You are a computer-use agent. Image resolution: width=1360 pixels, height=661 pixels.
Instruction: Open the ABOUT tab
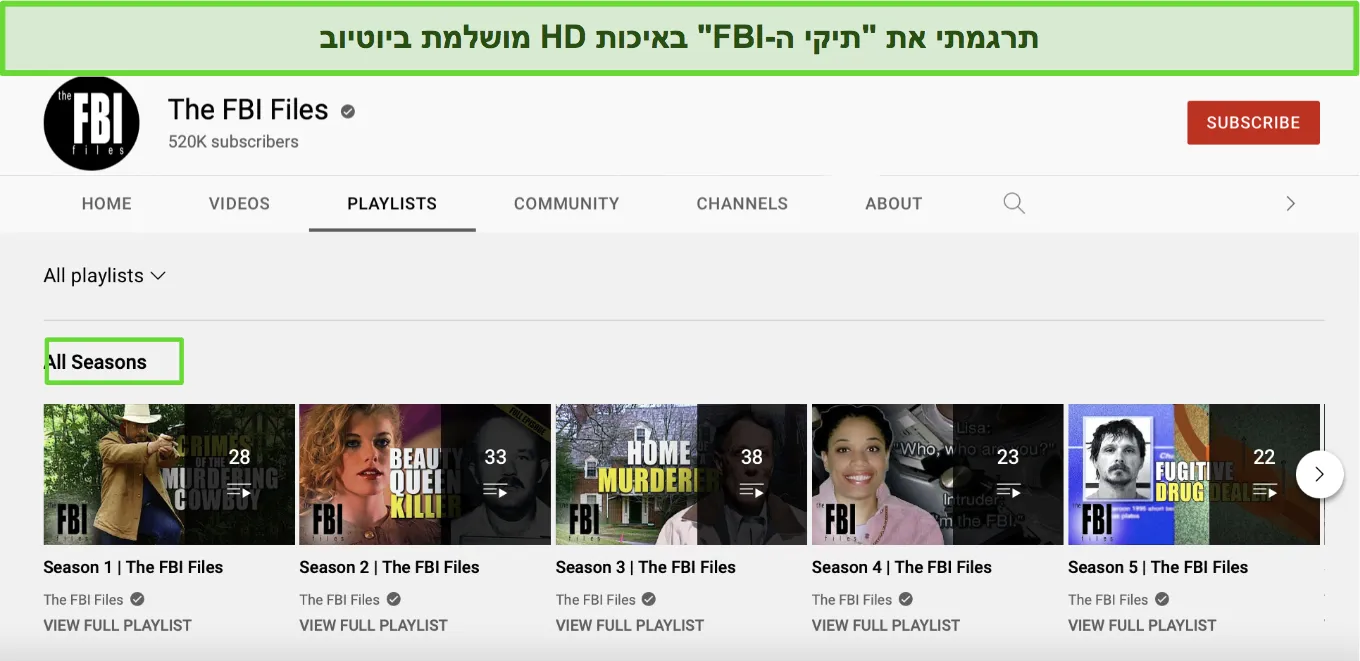(x=894, y=203)
